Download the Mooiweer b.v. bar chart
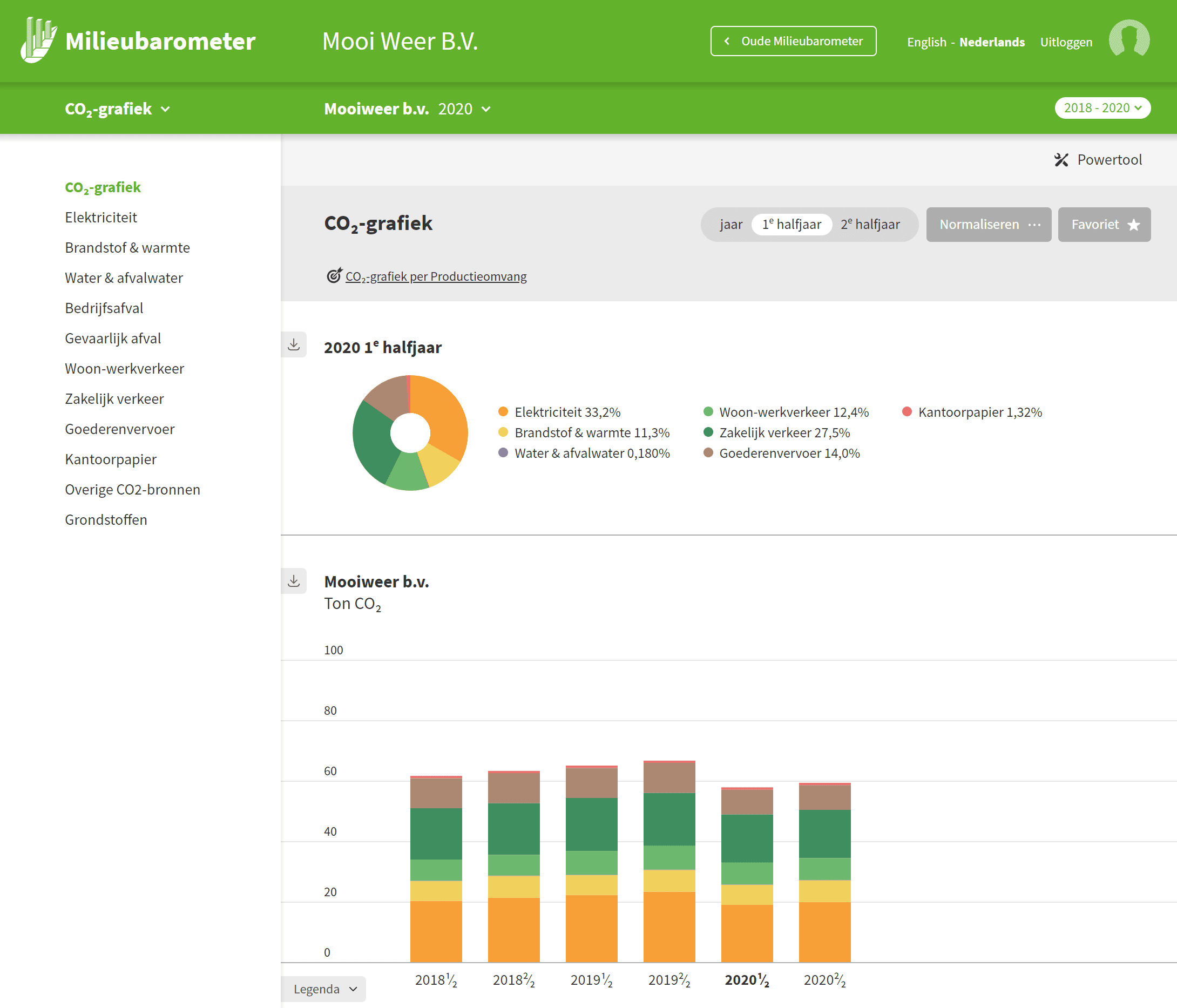This screenshot has width=1177, height=1008. 294,581
